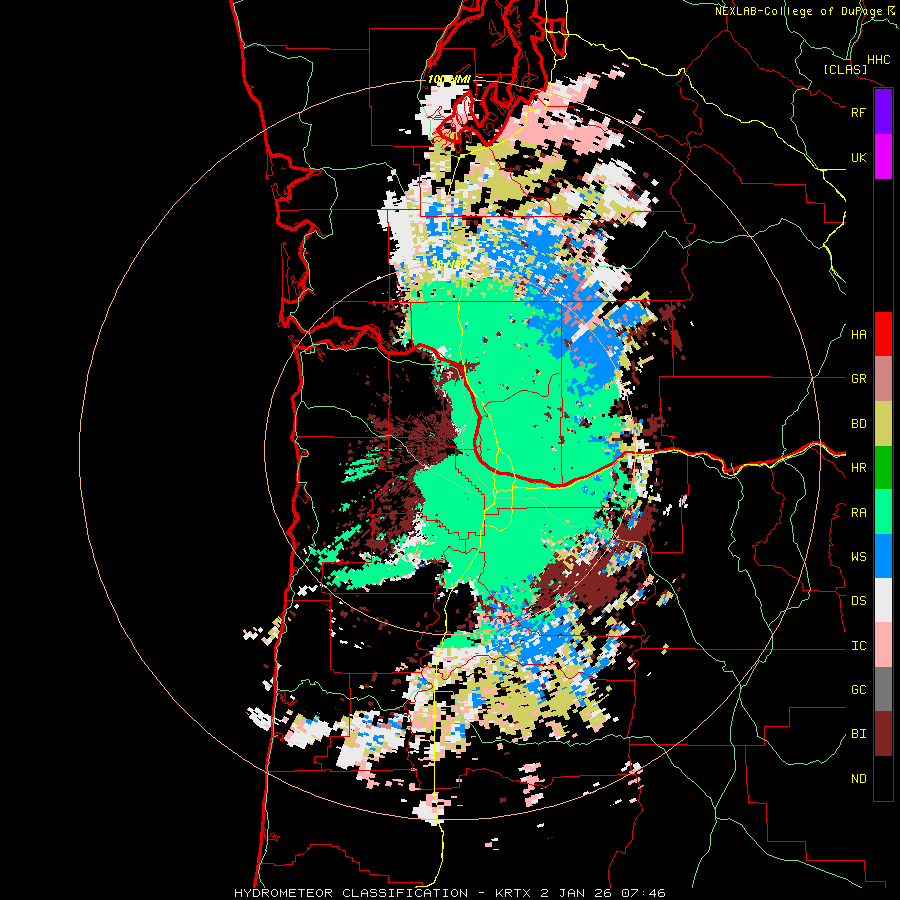Click the HA red legend swatch
The width and height of the screenshot is (900, 900).
(x=883, y=334)
